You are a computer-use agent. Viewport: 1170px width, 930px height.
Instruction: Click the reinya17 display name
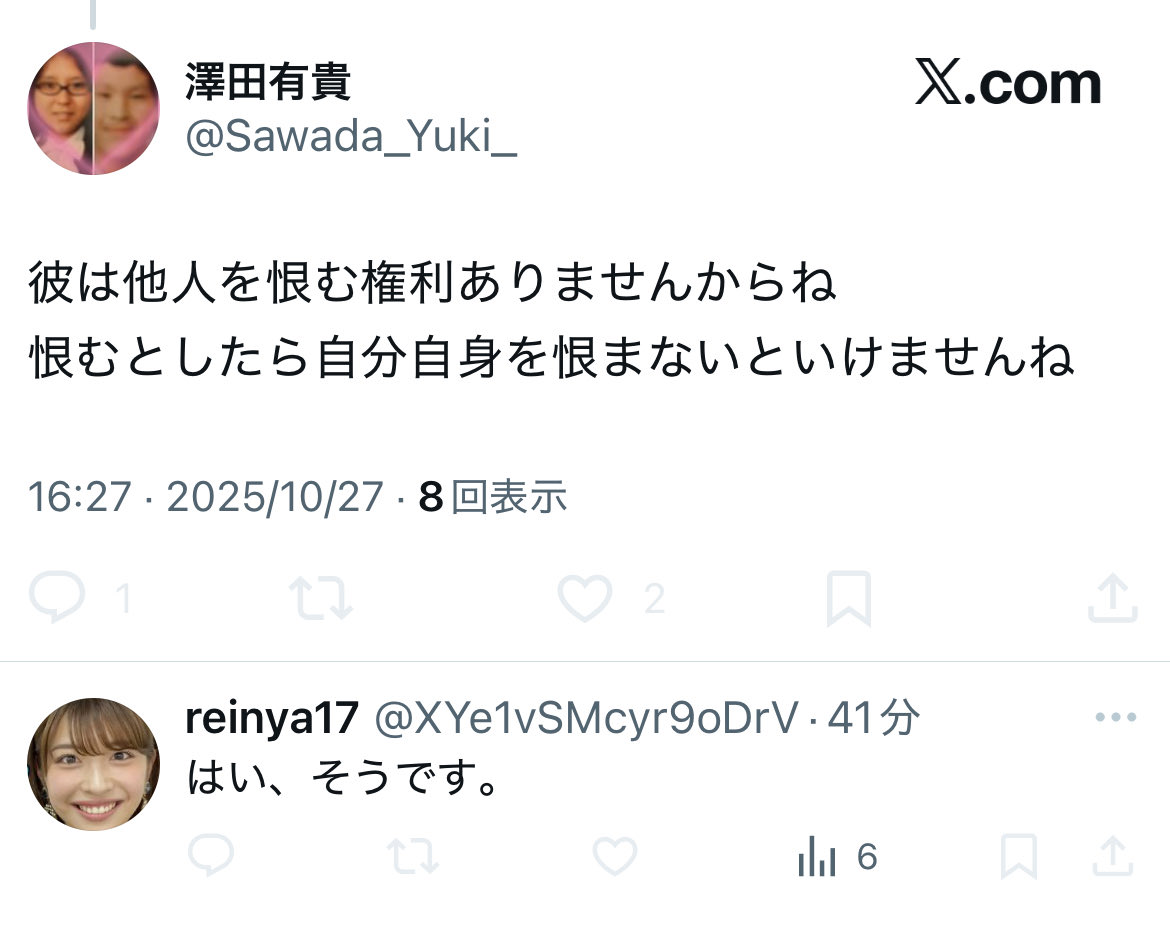click(x=272, y=718)
